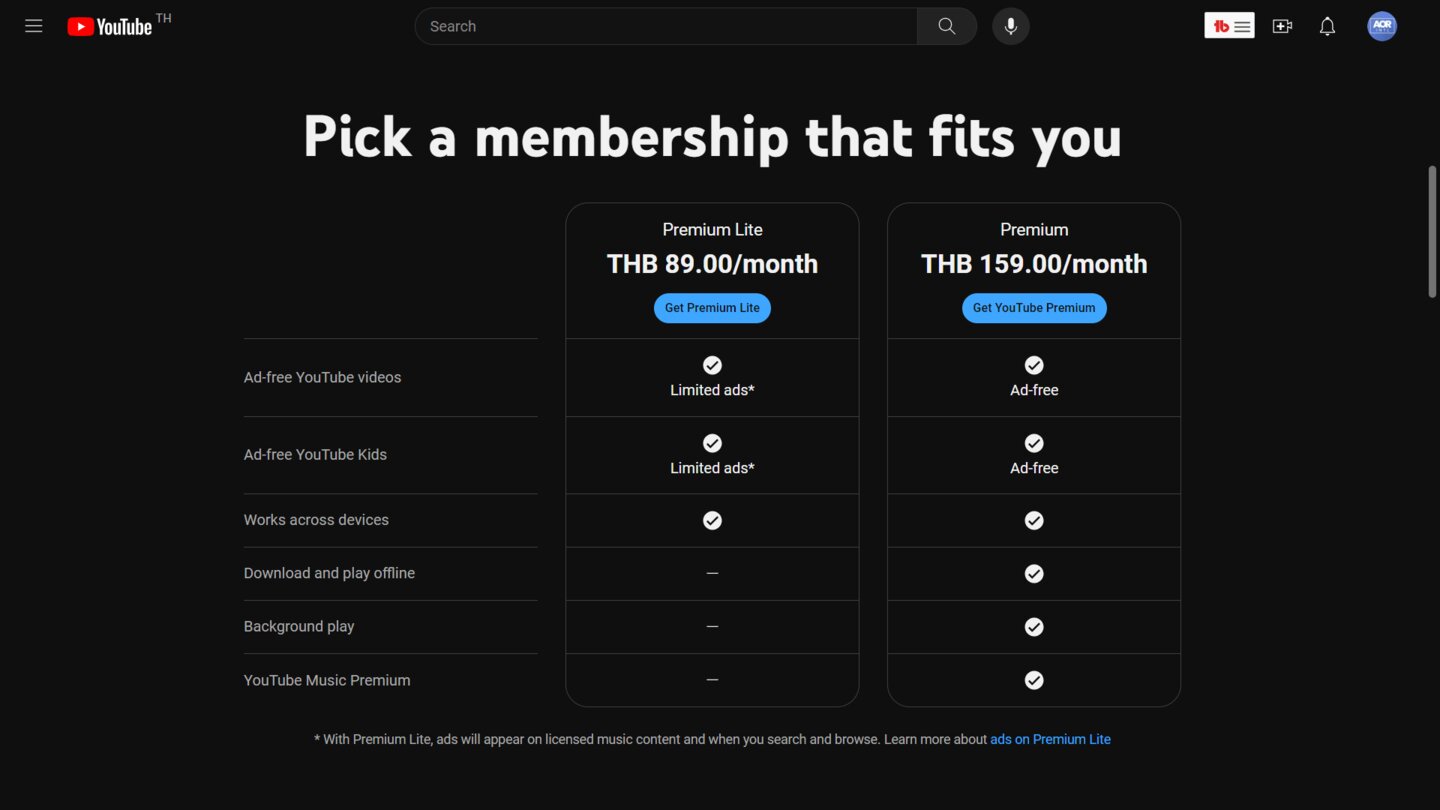Open the account avatar menu
Image resolution: width=1440 pixels, height=810 pixels.
click(x=1382, y=27)
